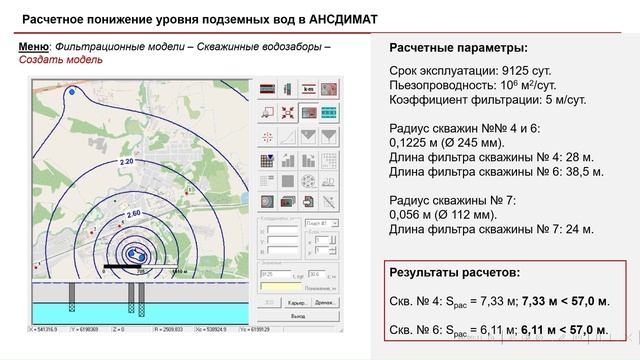The image size is (640, 360).
Task: Click the 2.20 contour label
Action: [127, 162]
